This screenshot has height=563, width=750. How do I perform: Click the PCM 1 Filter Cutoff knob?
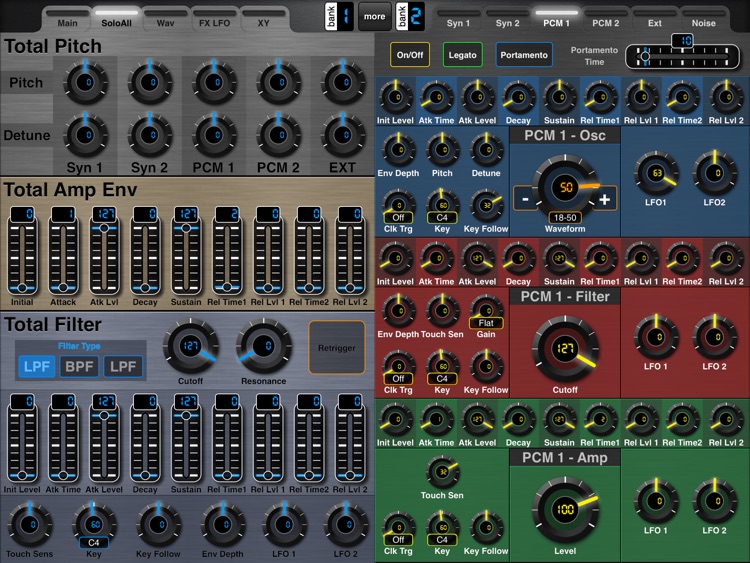point(565,348)
